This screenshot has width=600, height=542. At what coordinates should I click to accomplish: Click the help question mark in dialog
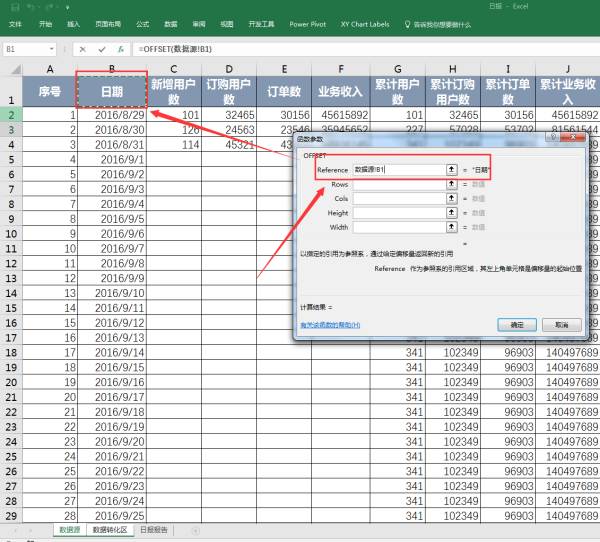point(553,137)
